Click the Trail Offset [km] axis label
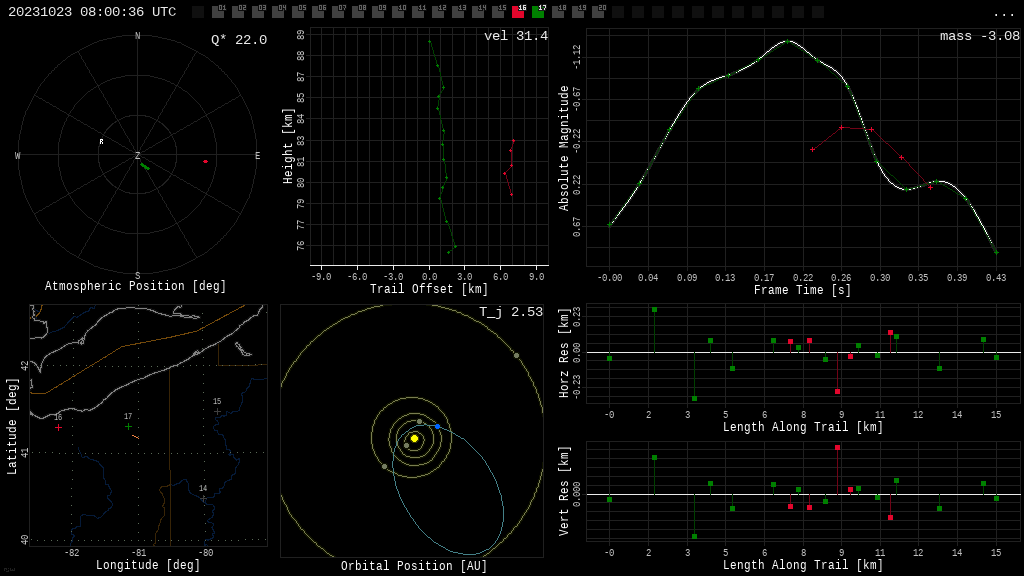The height and width of the screenshot is (576, 1024). (428, 289)
